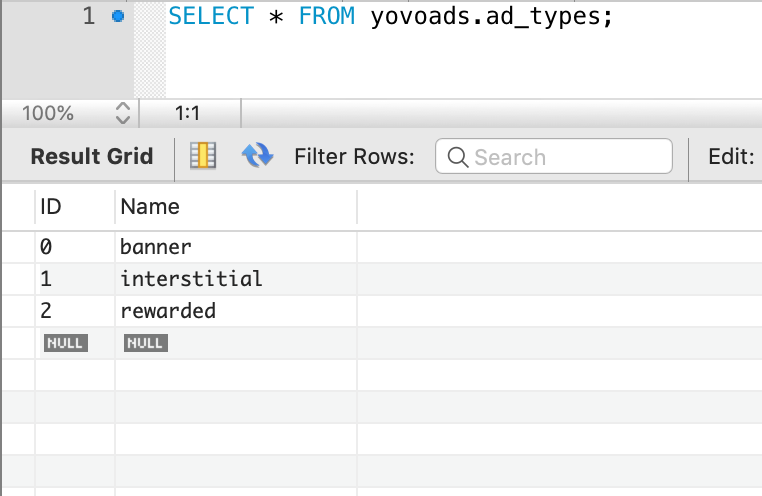Select the "banner" cell in the grid

click(155, 247)
